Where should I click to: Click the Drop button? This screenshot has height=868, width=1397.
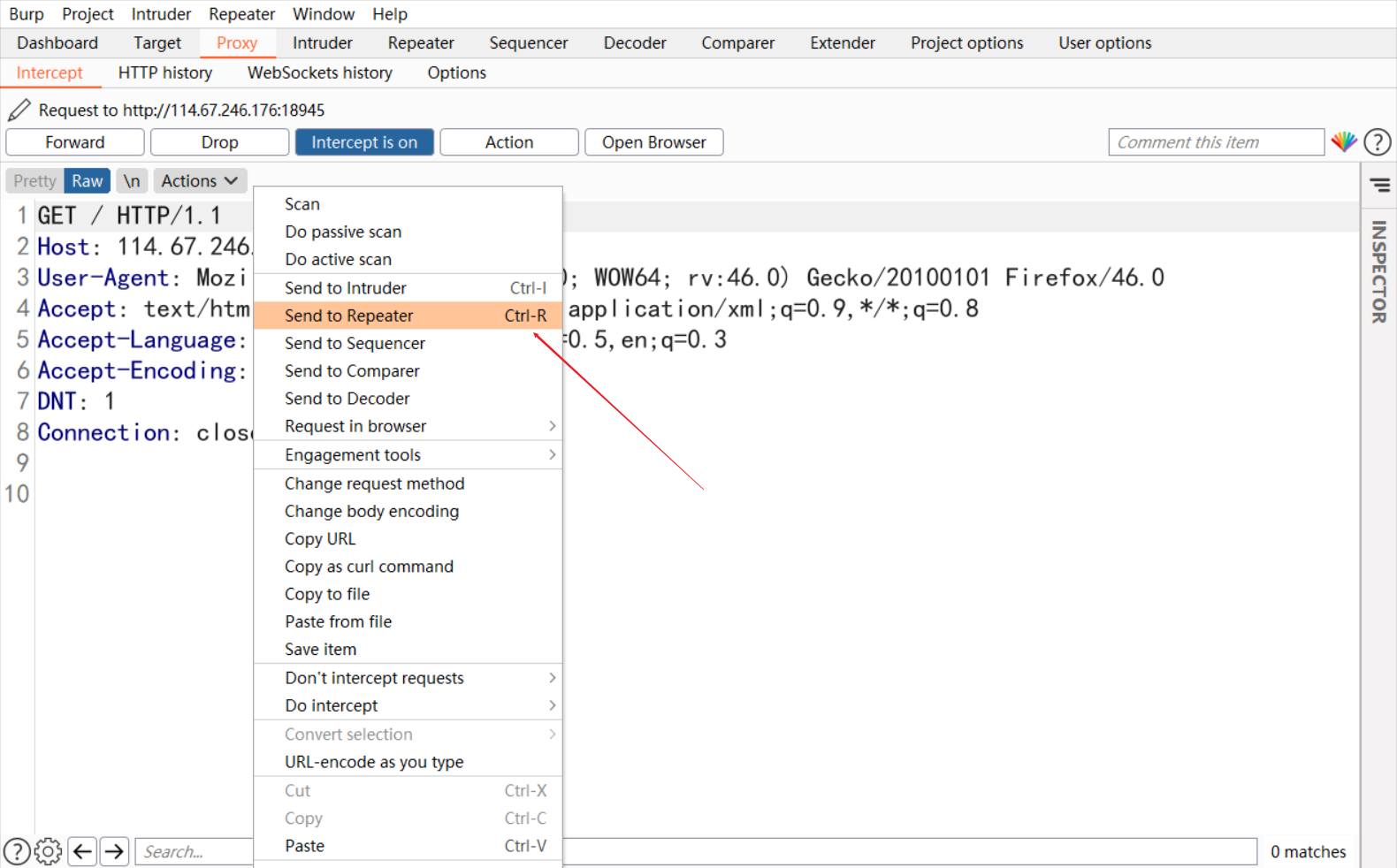pos(219,142)
